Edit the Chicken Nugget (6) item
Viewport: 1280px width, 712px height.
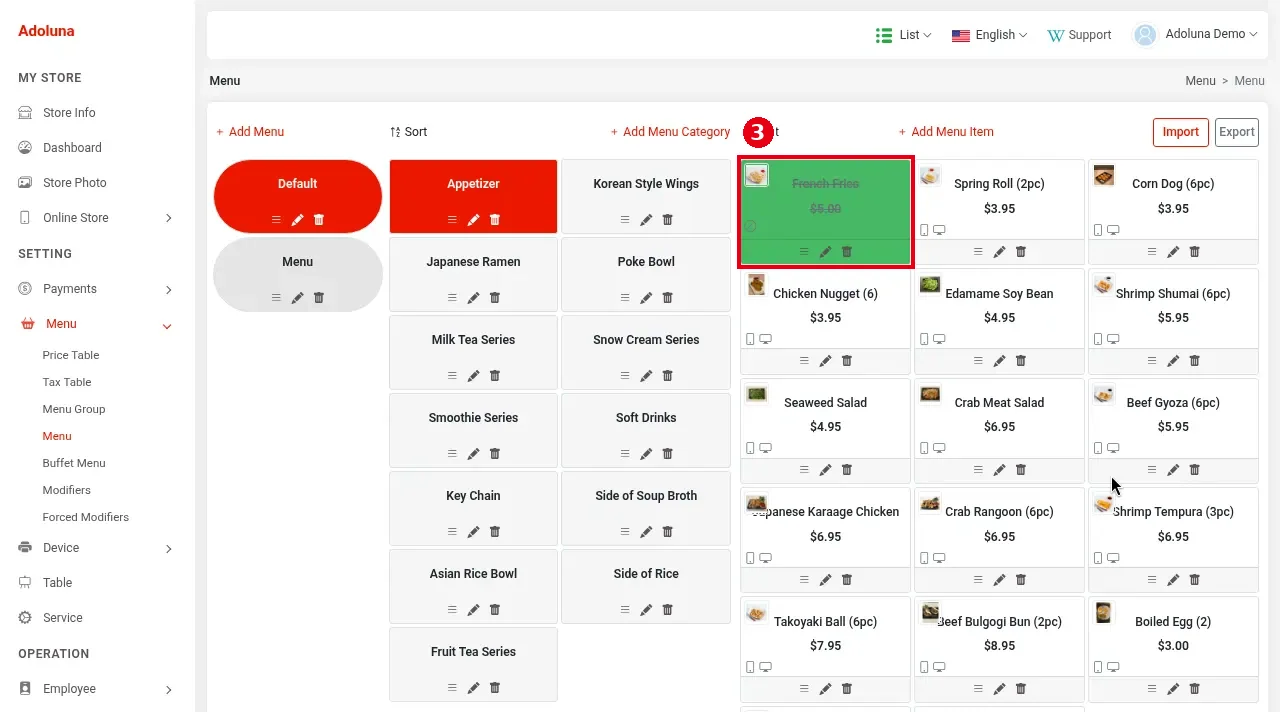[825, 361]
